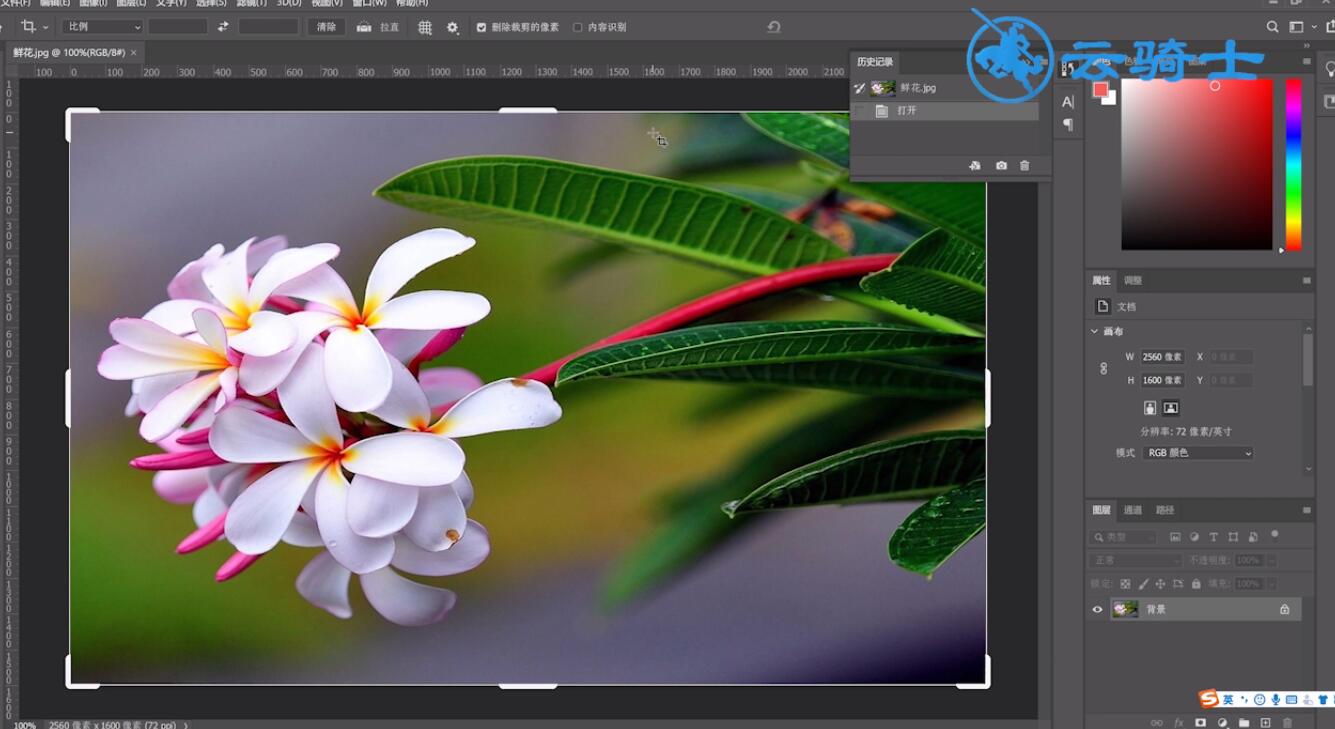
Task: Add layer mask icon at Layers bottom
Action: 1201,722
